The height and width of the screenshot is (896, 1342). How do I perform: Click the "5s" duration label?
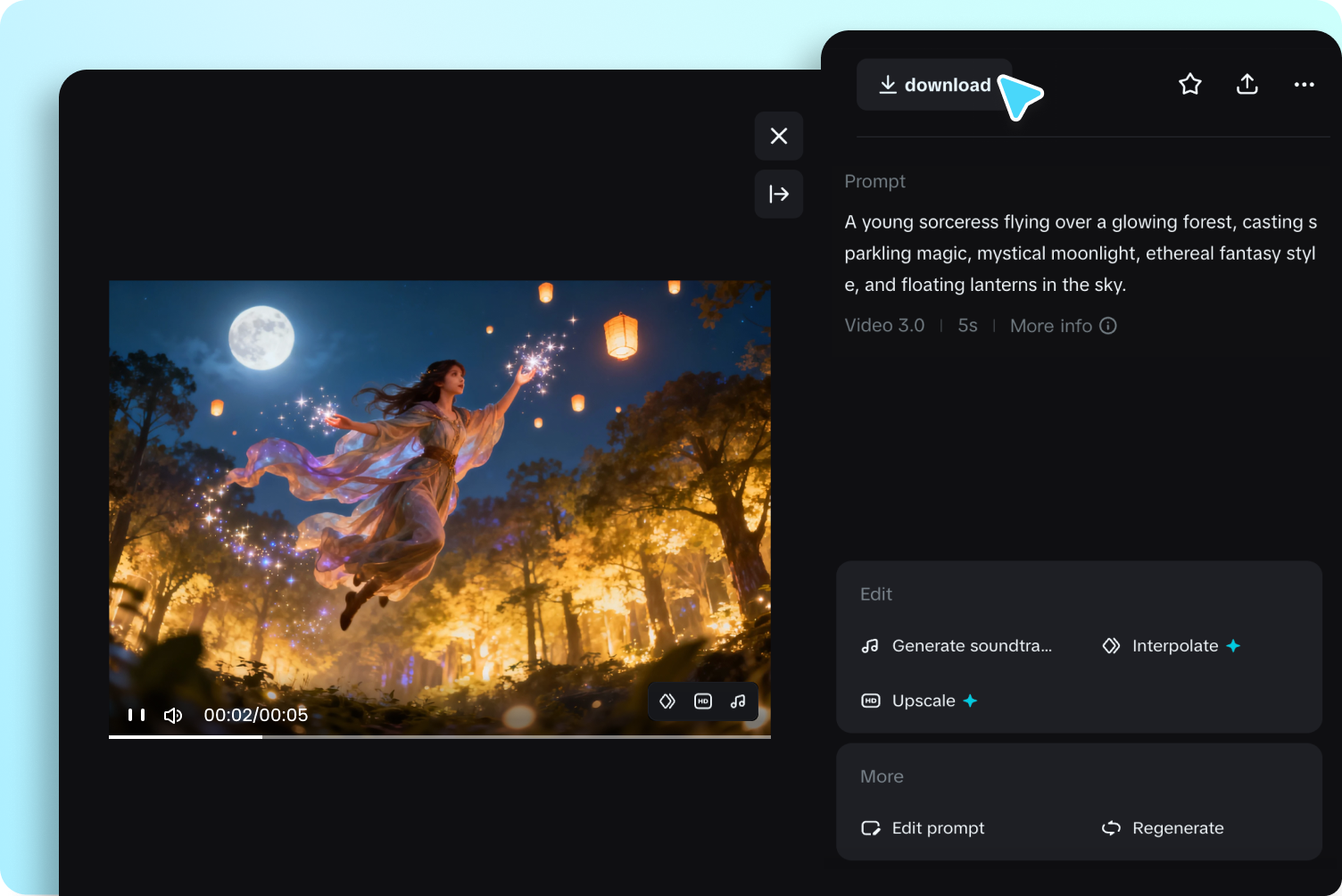(967, 326)
